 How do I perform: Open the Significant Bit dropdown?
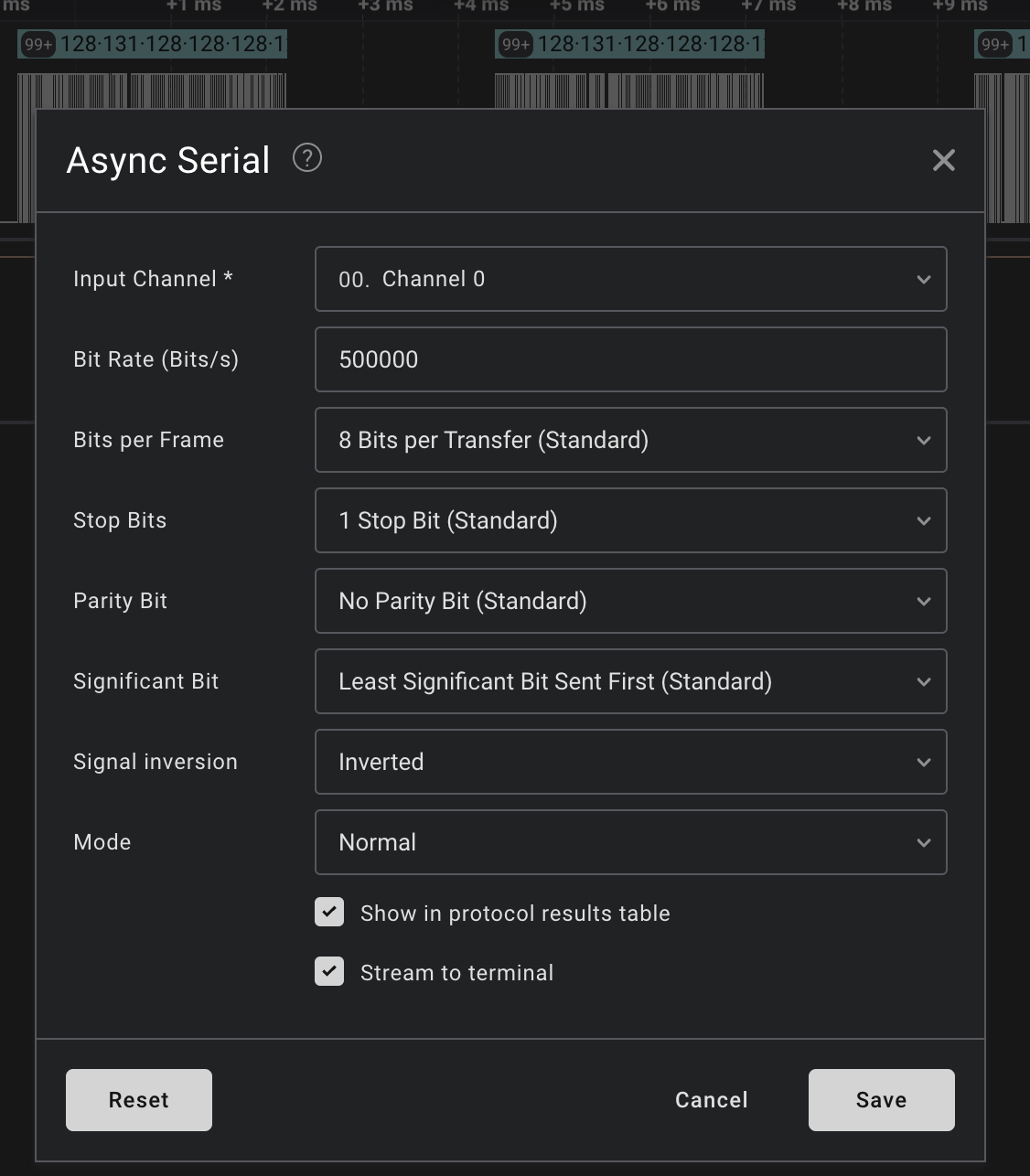(630, 681)
